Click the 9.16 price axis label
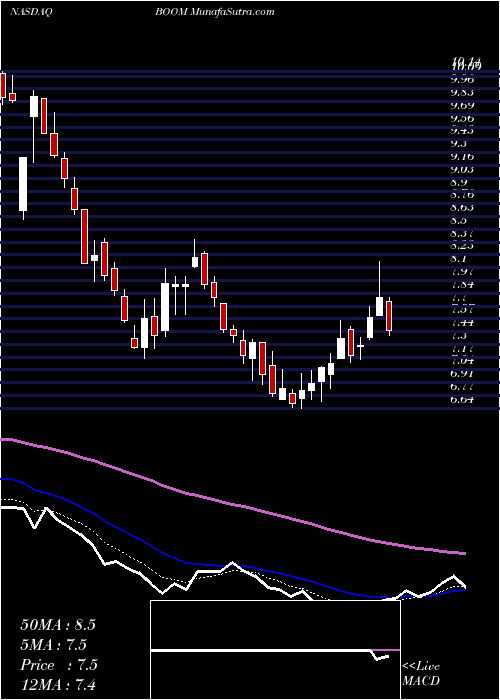 462,157
